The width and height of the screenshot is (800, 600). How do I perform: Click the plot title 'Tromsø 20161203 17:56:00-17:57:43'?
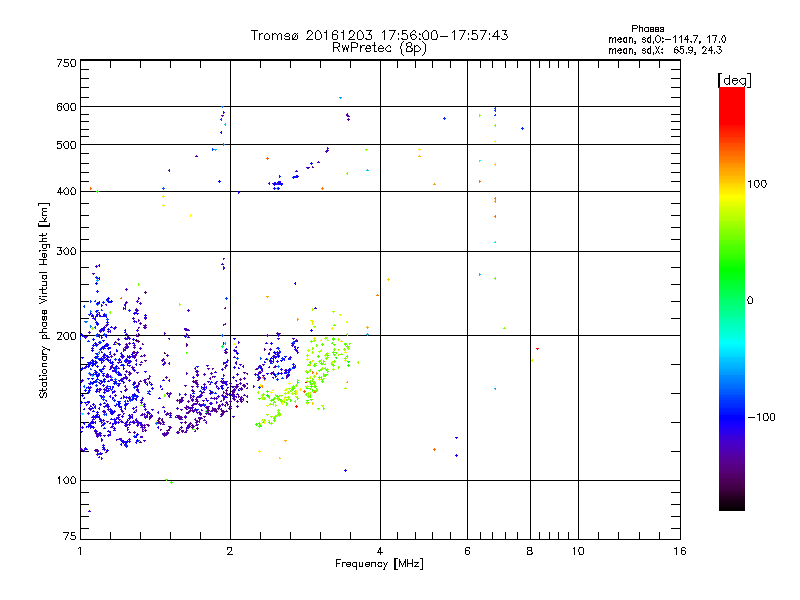[380, 35]
